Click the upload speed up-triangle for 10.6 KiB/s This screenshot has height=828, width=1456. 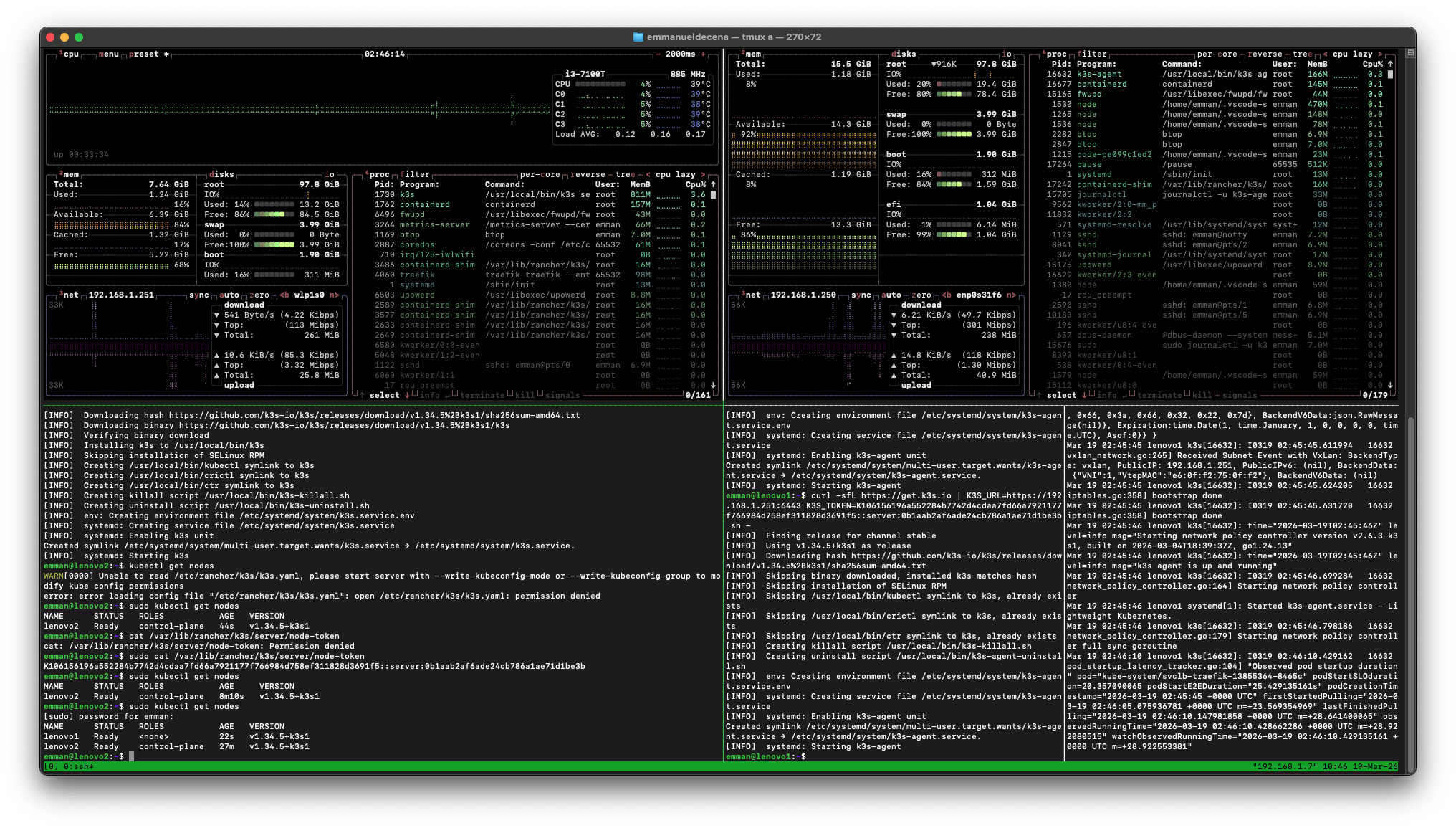(x=216, y=355)
